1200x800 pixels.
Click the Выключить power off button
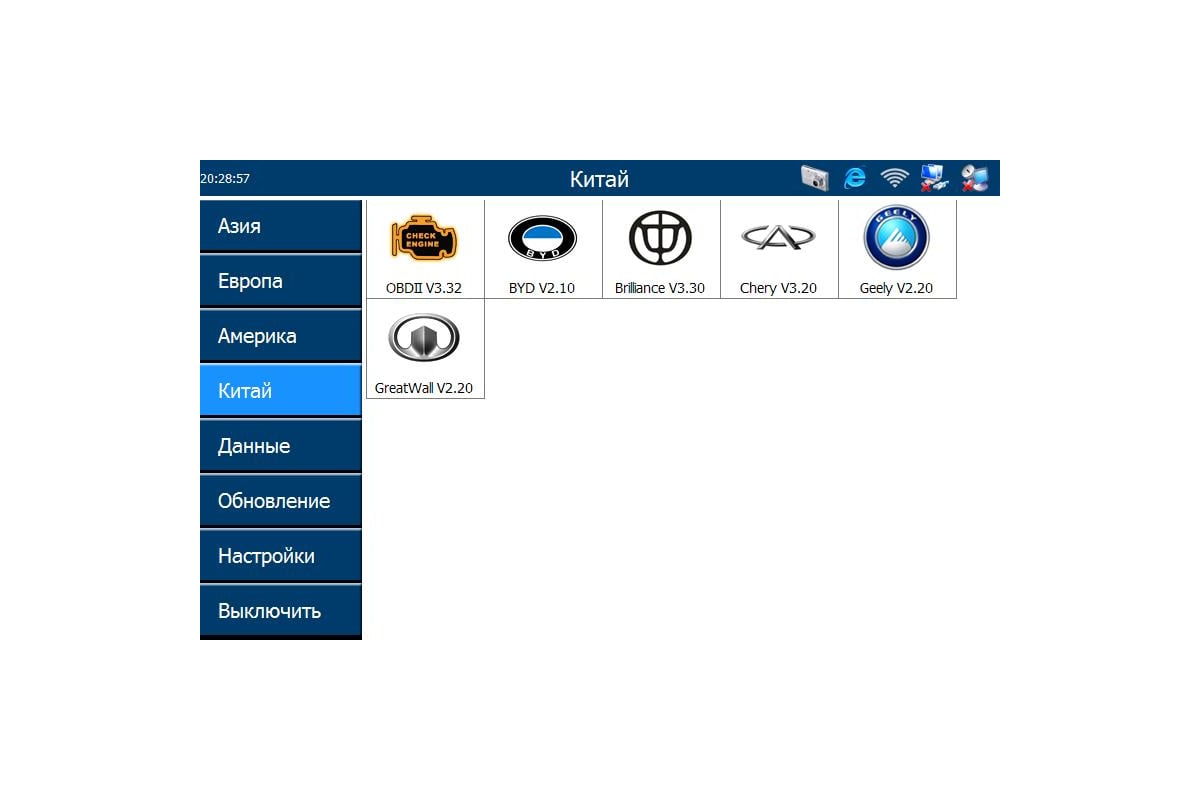coord(280,611)
